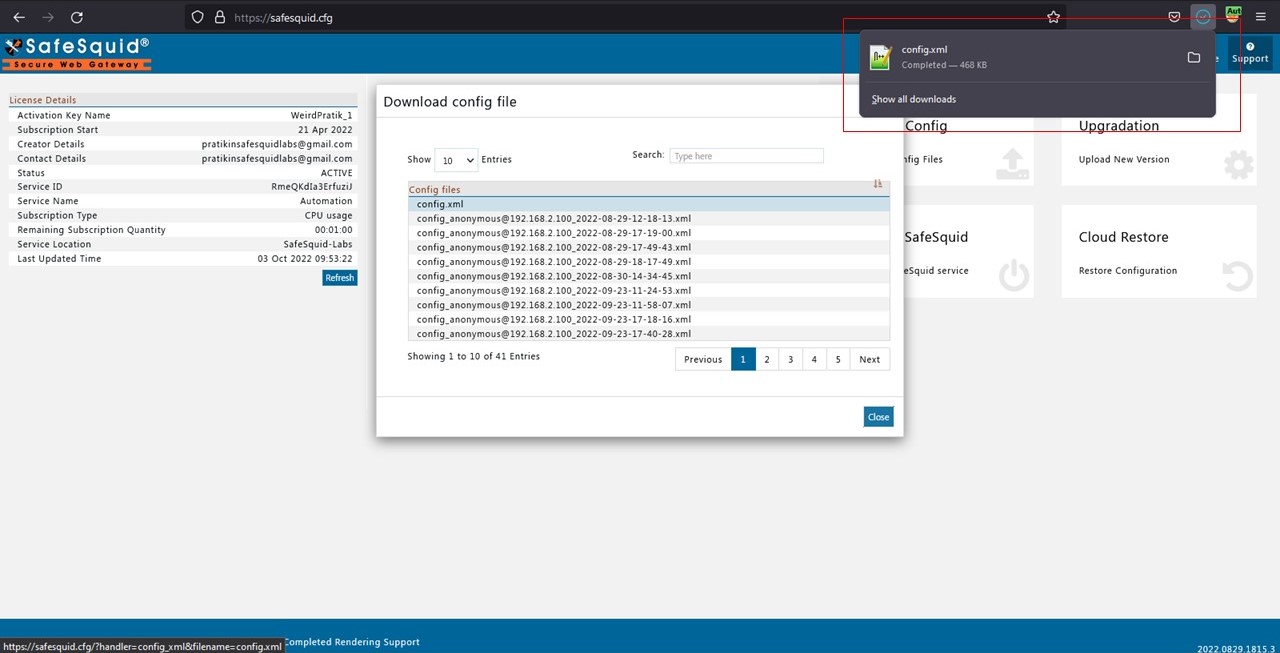Viewport: 1280px width, 653px height.
Task: Click the Cloud Restore circular arrow icon
Action: point(1238,275)
